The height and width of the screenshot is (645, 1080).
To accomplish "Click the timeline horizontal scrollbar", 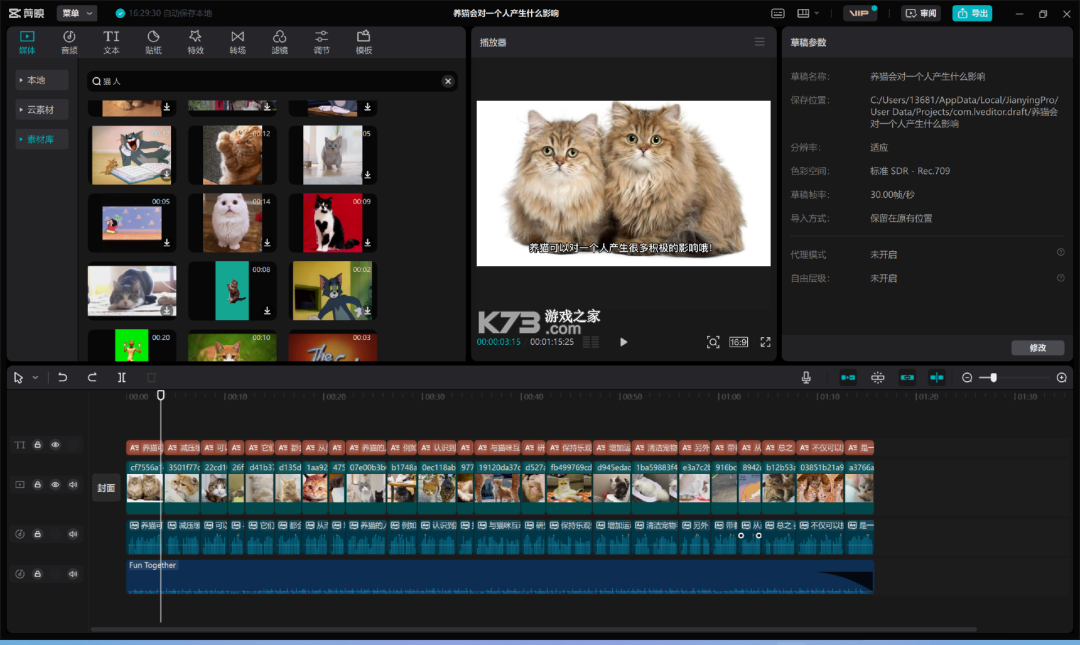I will (x=534, y=629).
